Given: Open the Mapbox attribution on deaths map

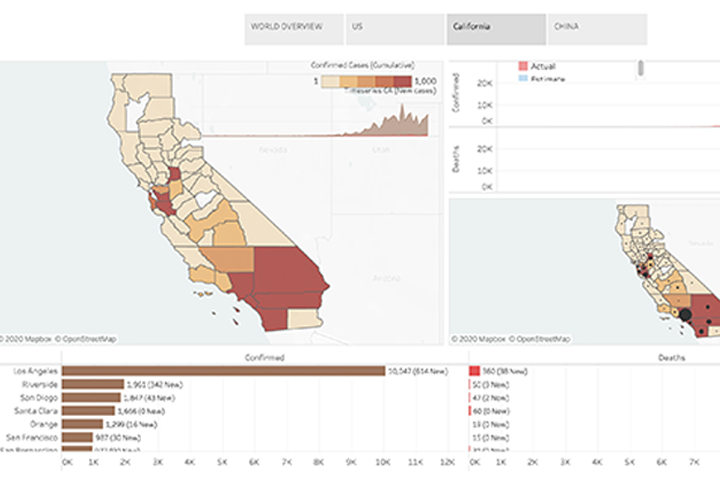Looking at the screenshot, I should [479, 339].
